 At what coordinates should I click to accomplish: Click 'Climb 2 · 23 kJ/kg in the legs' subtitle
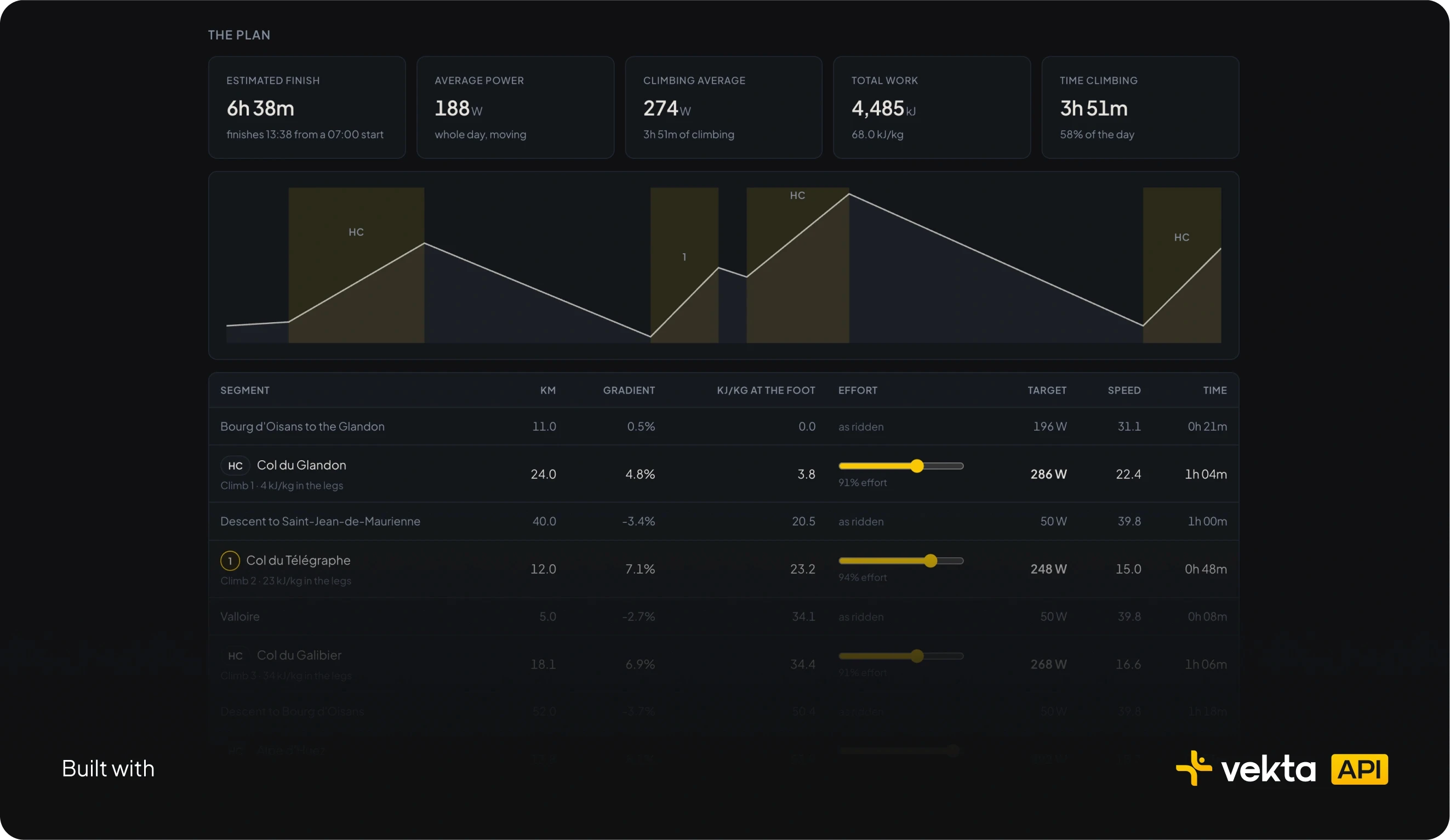click(286, 580)
